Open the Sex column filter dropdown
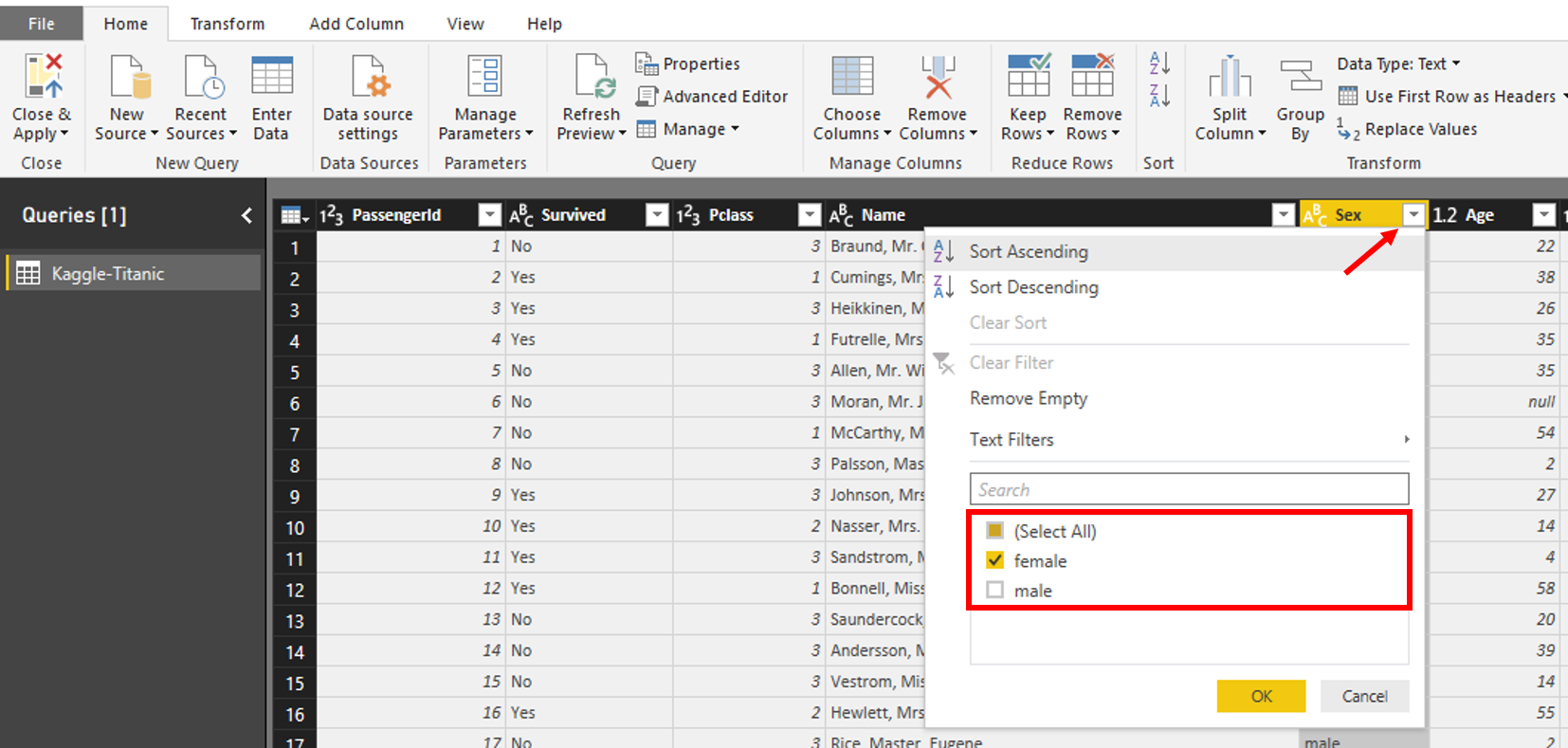 click(x=1413, y=215)
